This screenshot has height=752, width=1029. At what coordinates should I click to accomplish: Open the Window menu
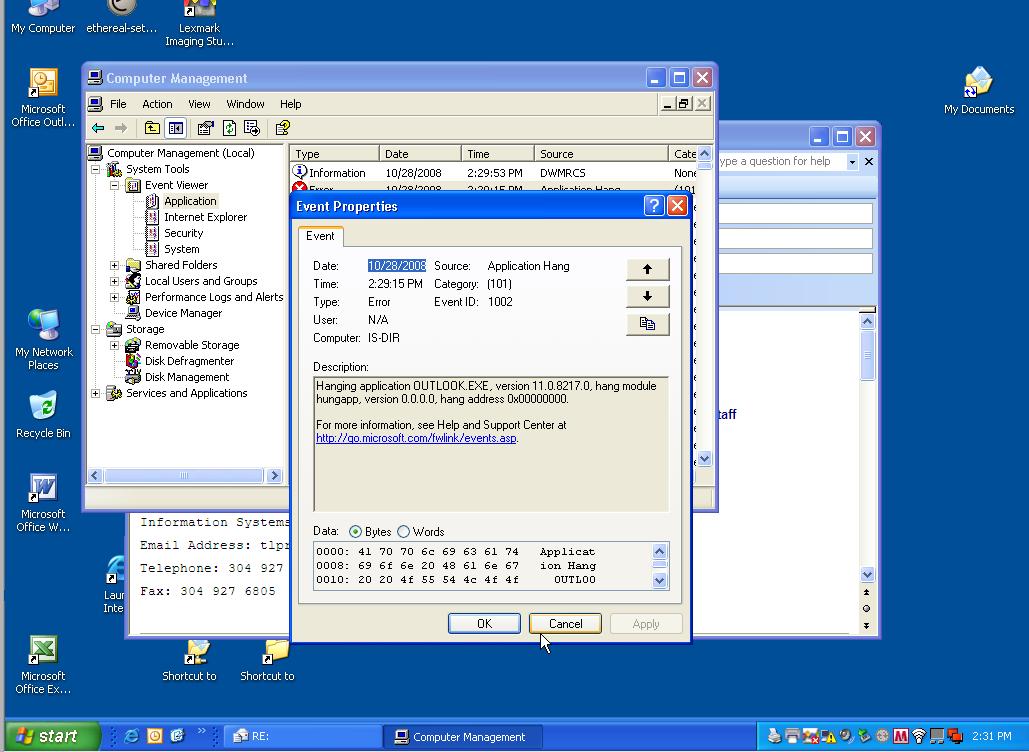click(x=245, y=104)
